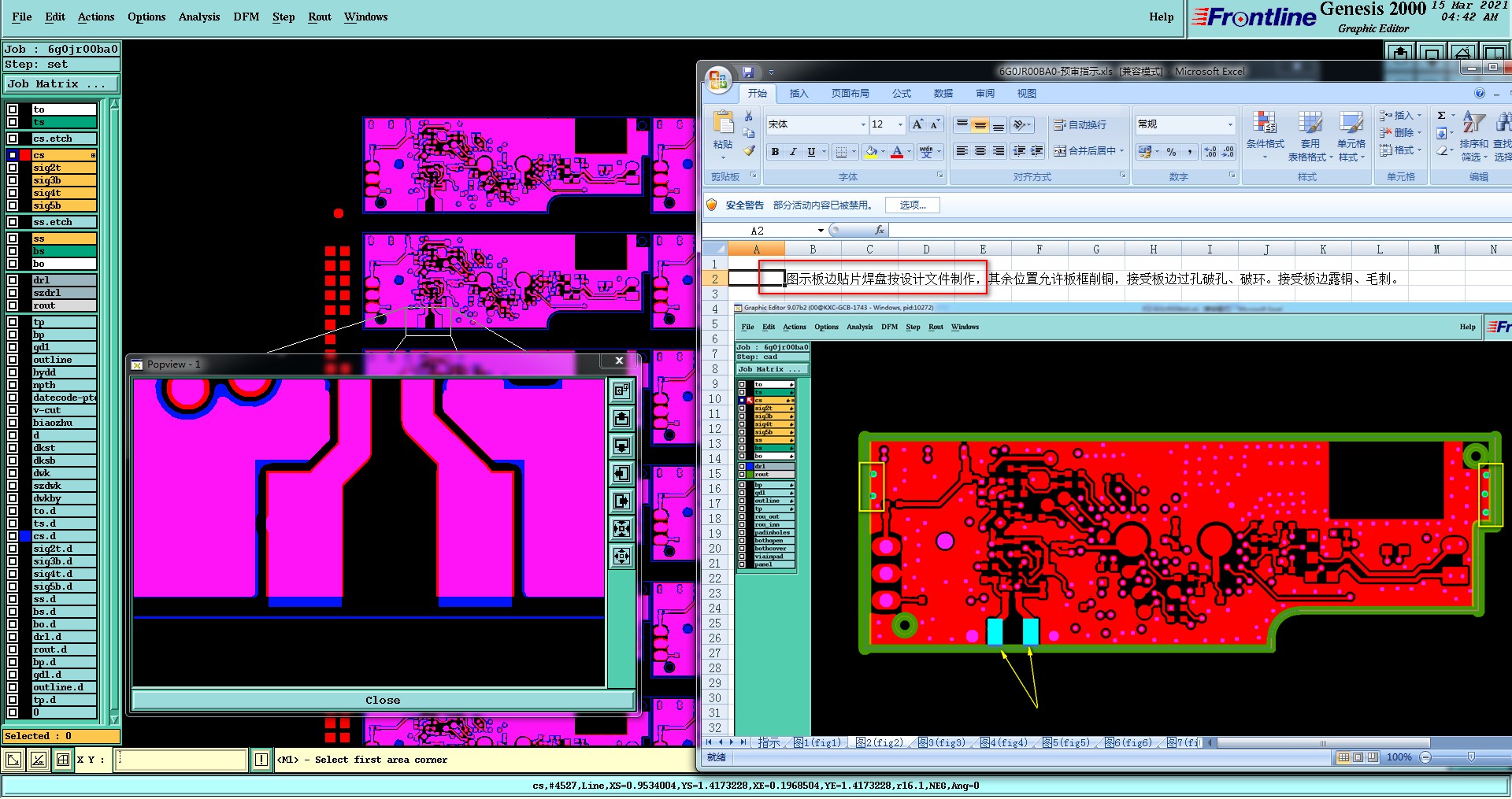Click the red font color swatch

point(897,151)
